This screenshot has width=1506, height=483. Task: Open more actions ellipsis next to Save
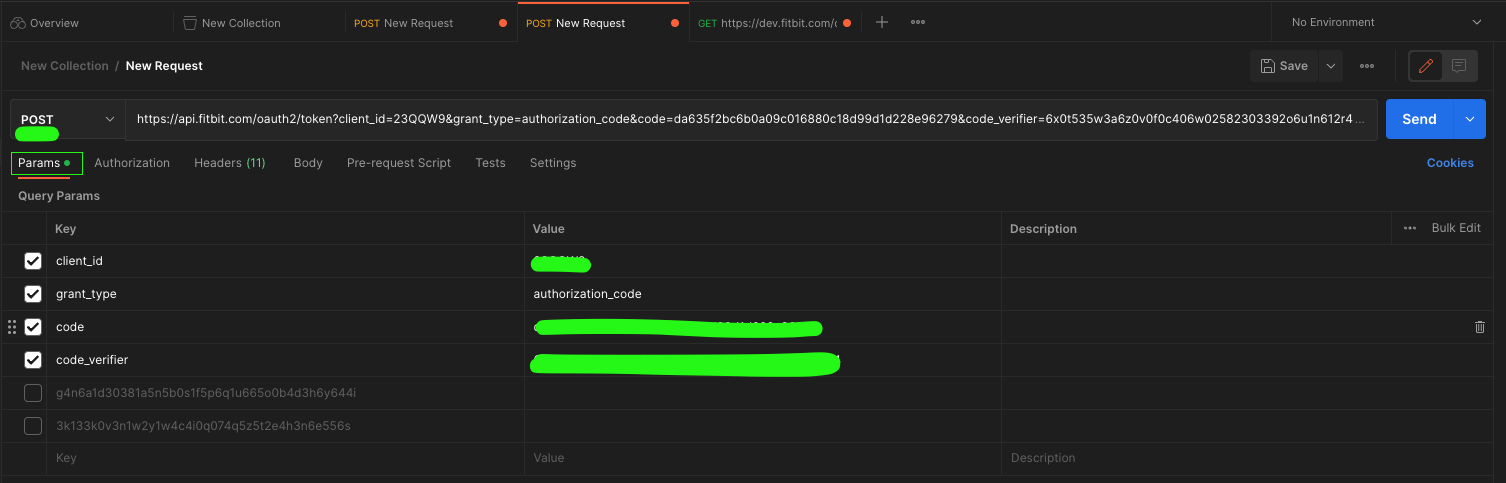pyautogui.click(x=1367, y=66)
